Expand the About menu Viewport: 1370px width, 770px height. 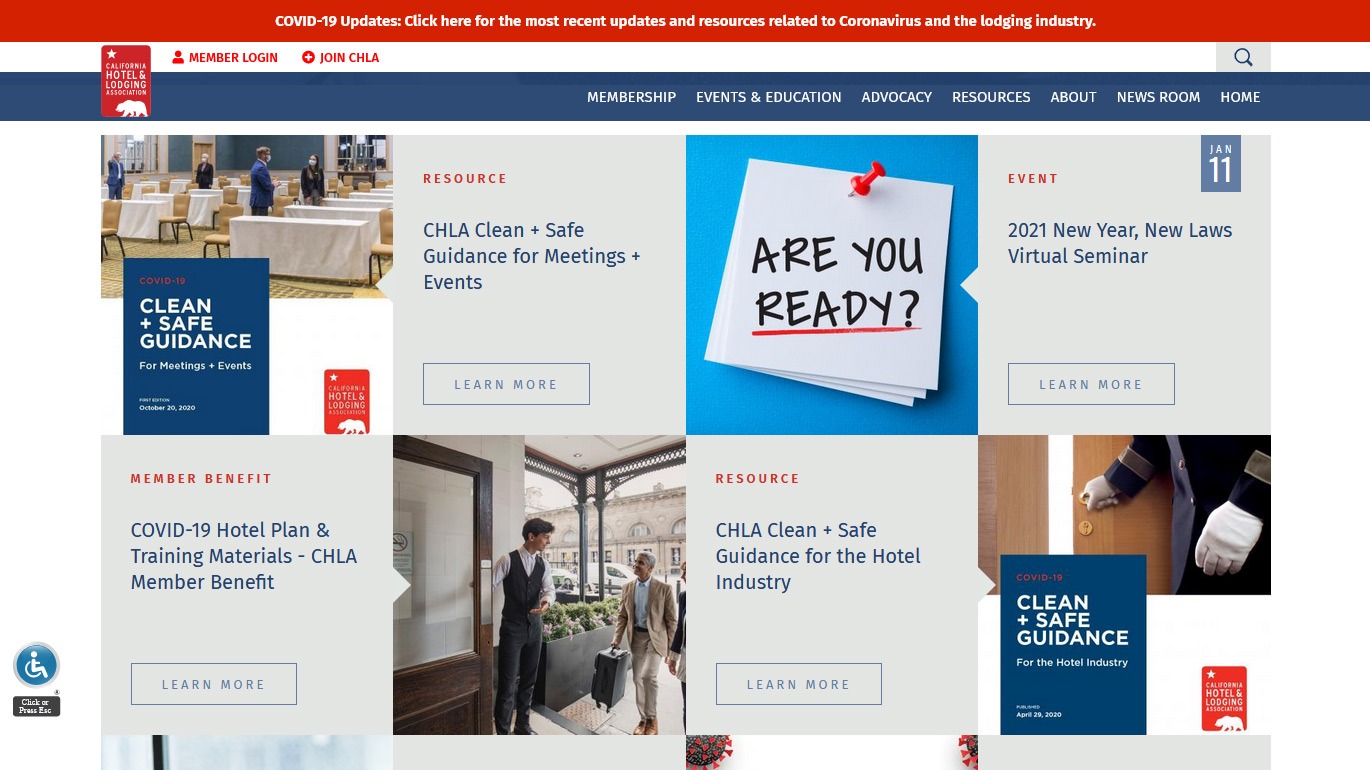pyautogui.click(x=1074, y=97)
